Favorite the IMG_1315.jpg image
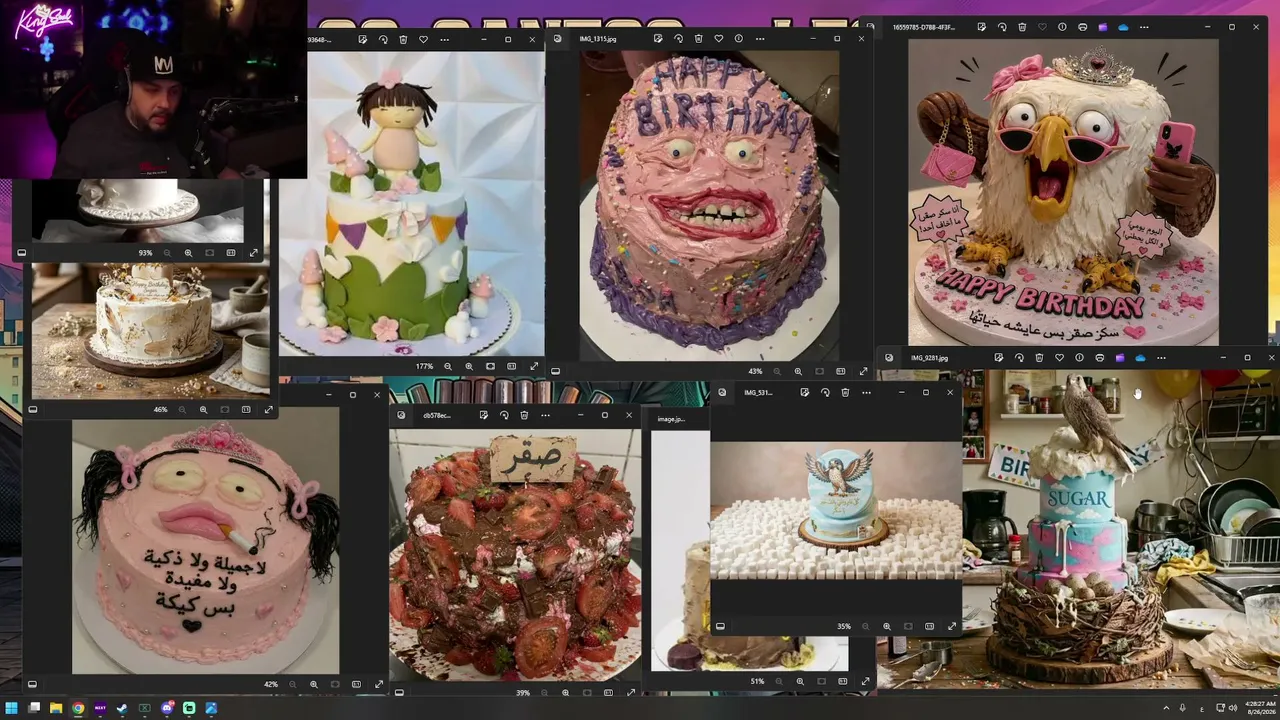The image size is (1280, 720). click(x=718, y=39)
